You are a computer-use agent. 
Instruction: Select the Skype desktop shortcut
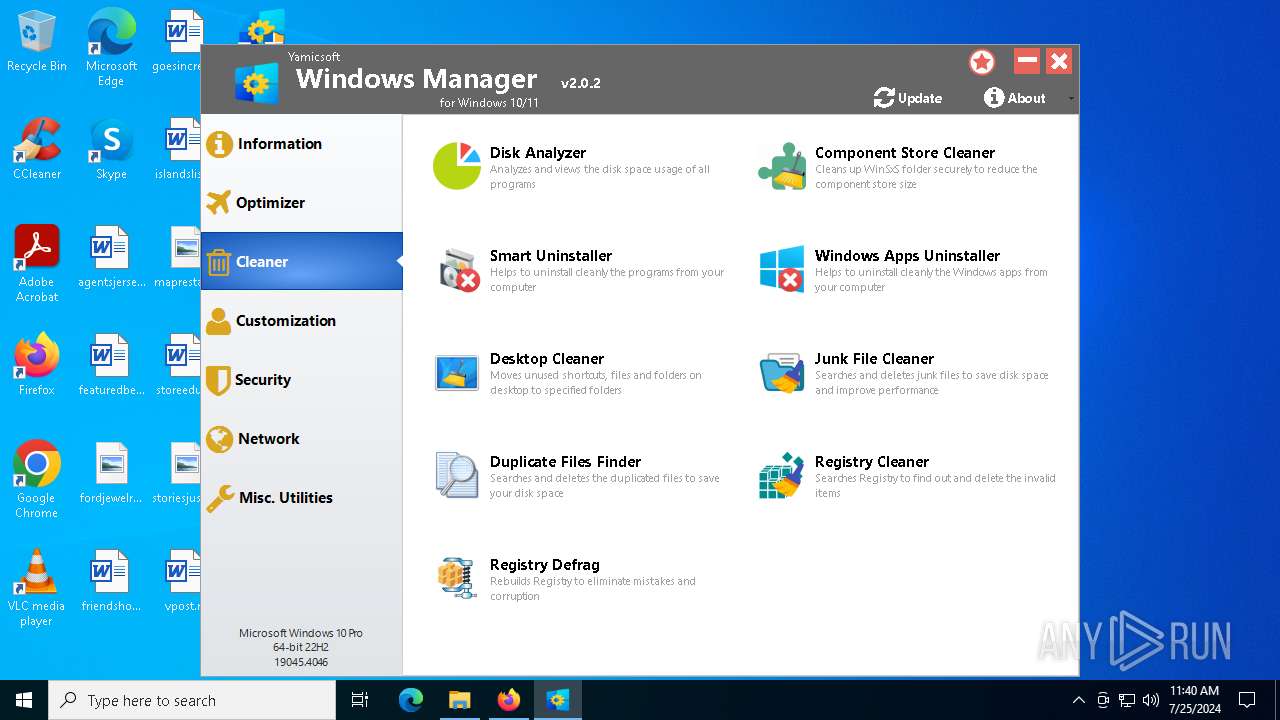[x=111, y=150]
